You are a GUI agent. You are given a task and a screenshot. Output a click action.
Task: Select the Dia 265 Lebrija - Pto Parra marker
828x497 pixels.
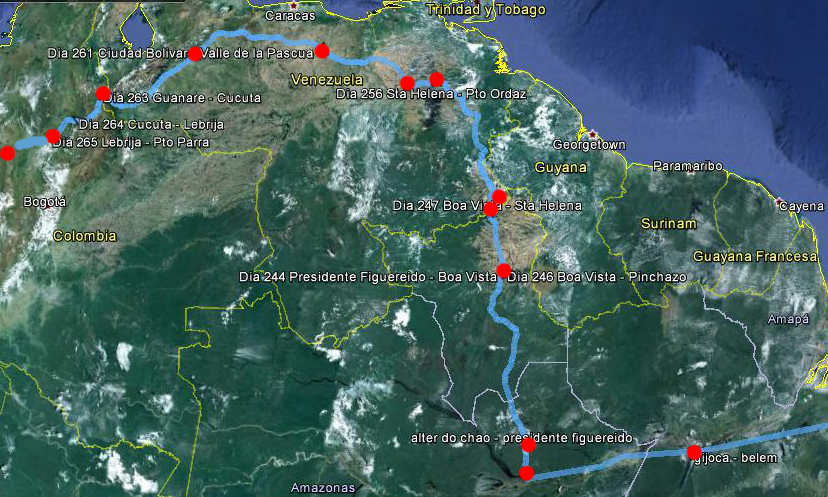(x=53, y=136)
